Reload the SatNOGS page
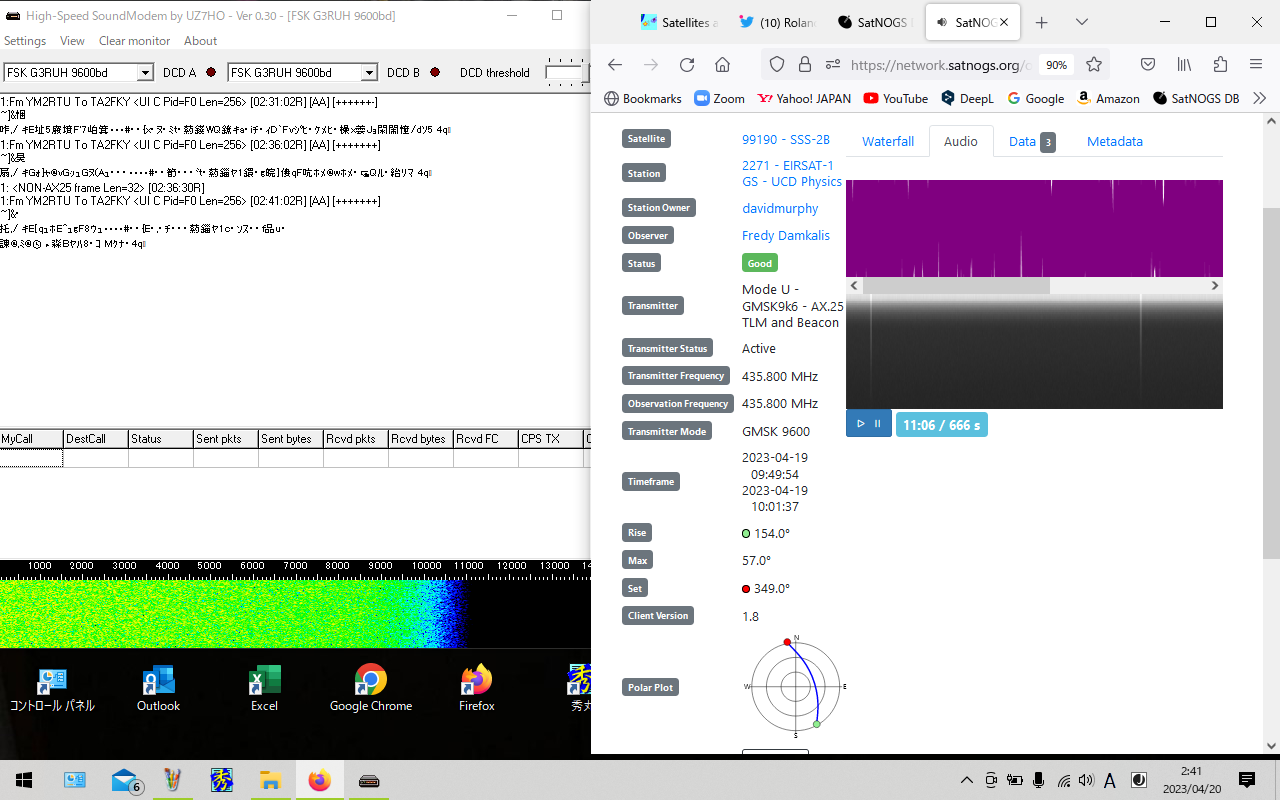 tap(687, 65)
